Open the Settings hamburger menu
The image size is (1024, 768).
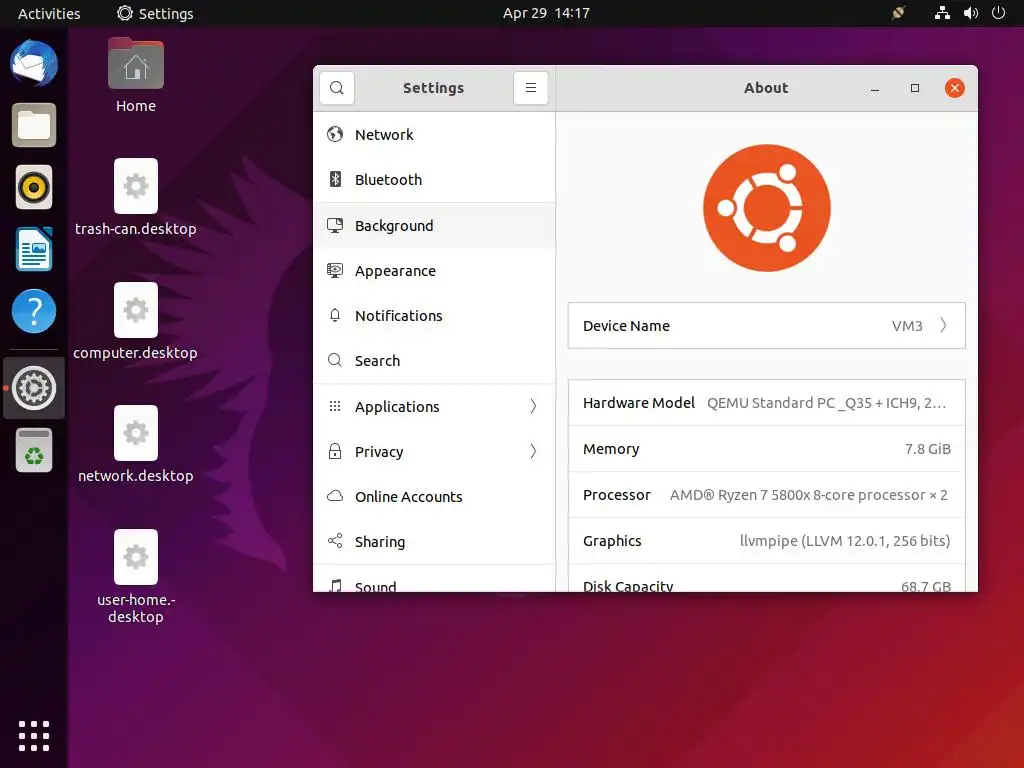pyautogui.click(x=531, y=88)
